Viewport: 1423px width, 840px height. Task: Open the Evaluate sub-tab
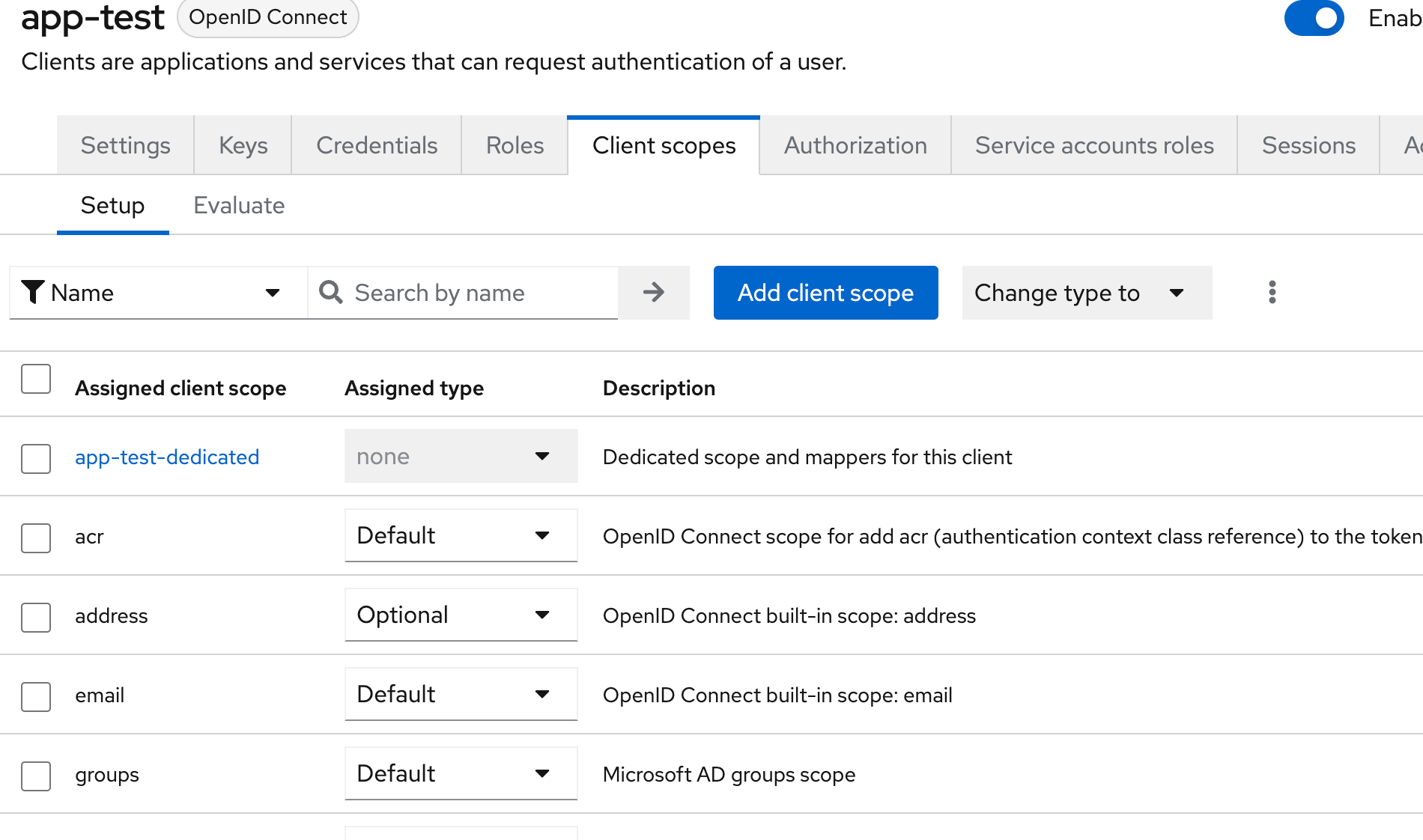click(x=238, y=205)
